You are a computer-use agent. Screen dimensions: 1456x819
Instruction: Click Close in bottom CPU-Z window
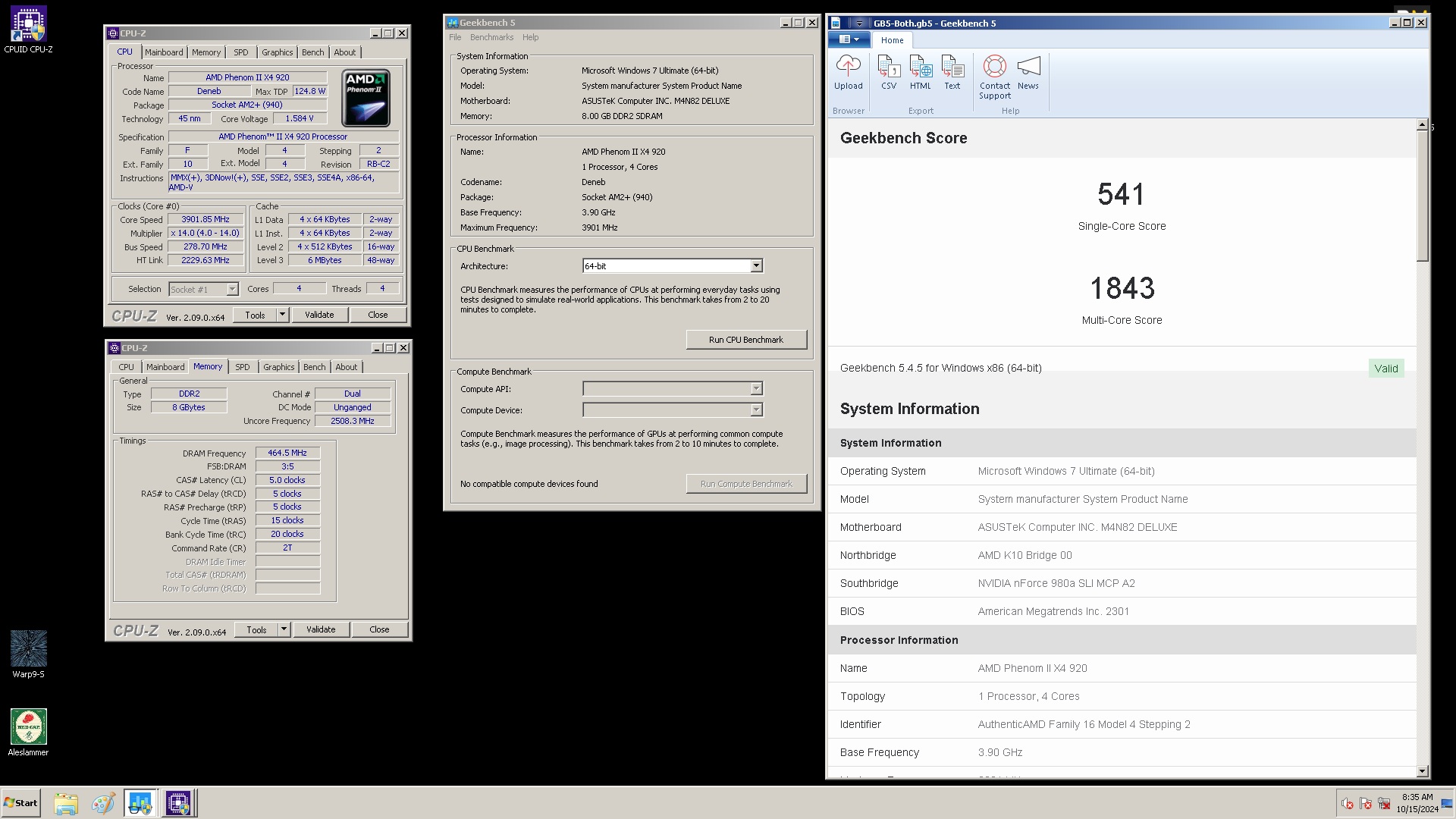(x=379, y=629)
